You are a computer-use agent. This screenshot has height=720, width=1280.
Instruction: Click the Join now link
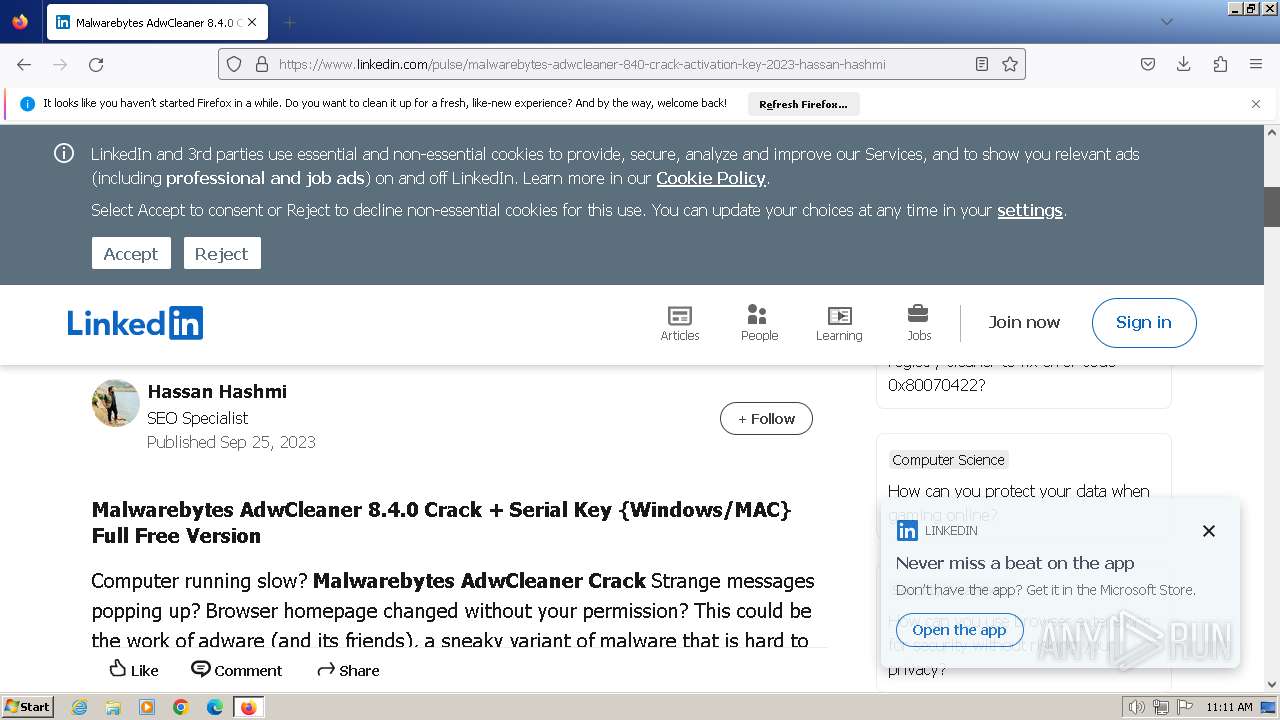(1024, 322)
